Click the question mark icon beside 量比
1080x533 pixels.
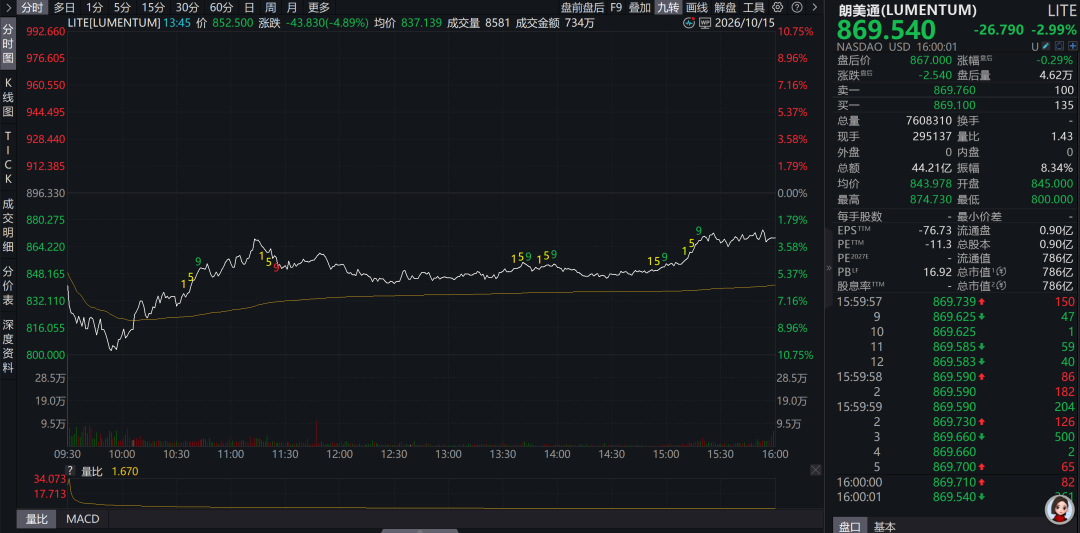(x=71, y=472)
